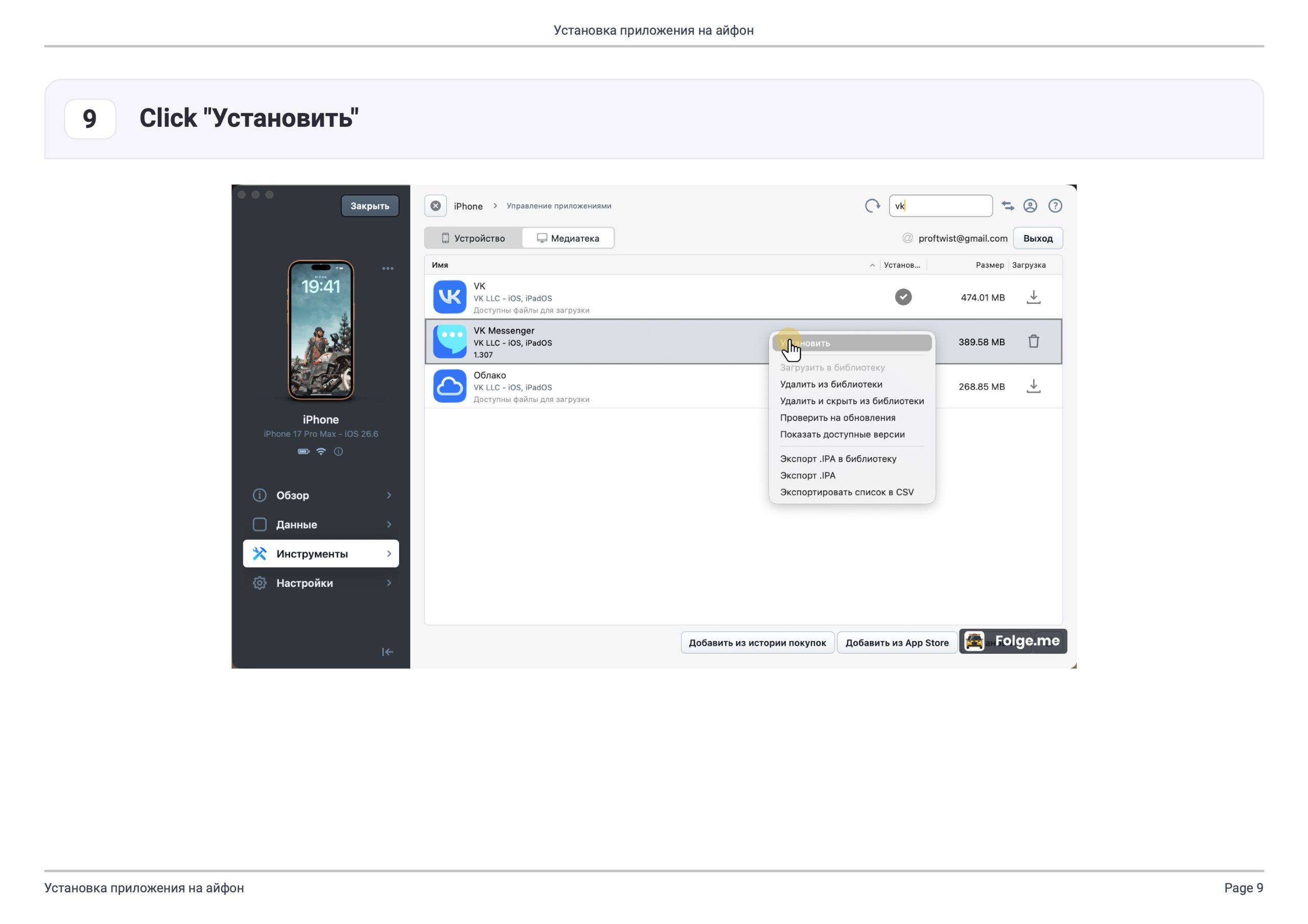Viewport: 1308px width, 924px height.
Task: Click the installed checkmark for VK
Action: coord(903,297)
